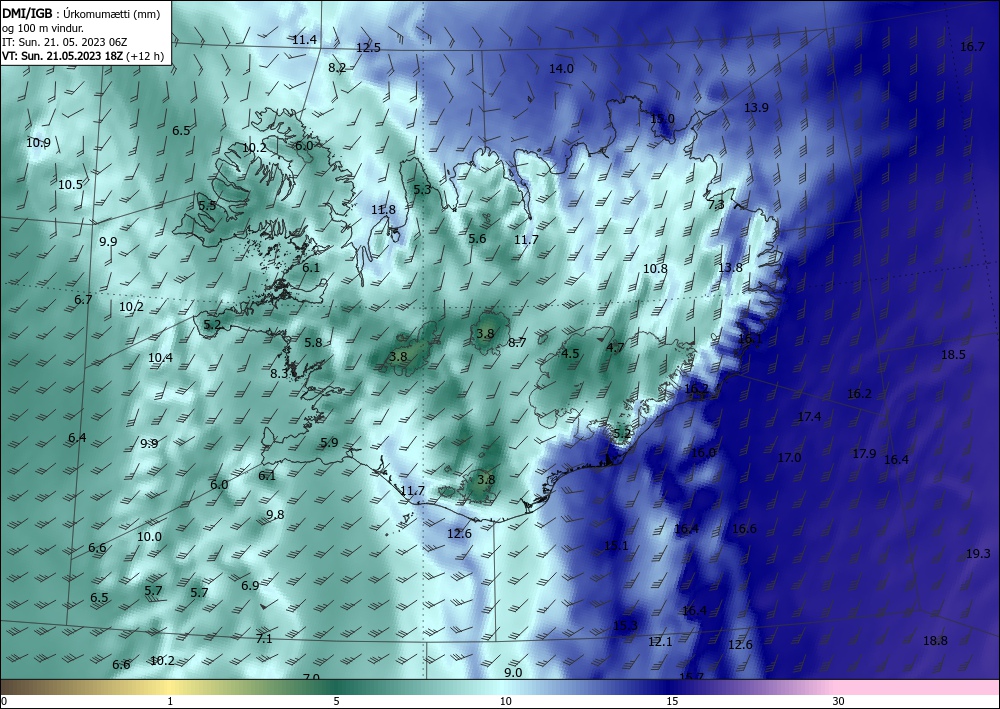Click the '(+12 h)' forecast offset label
This screenshot has height=709, width=1000.
(x=145, y=56)
